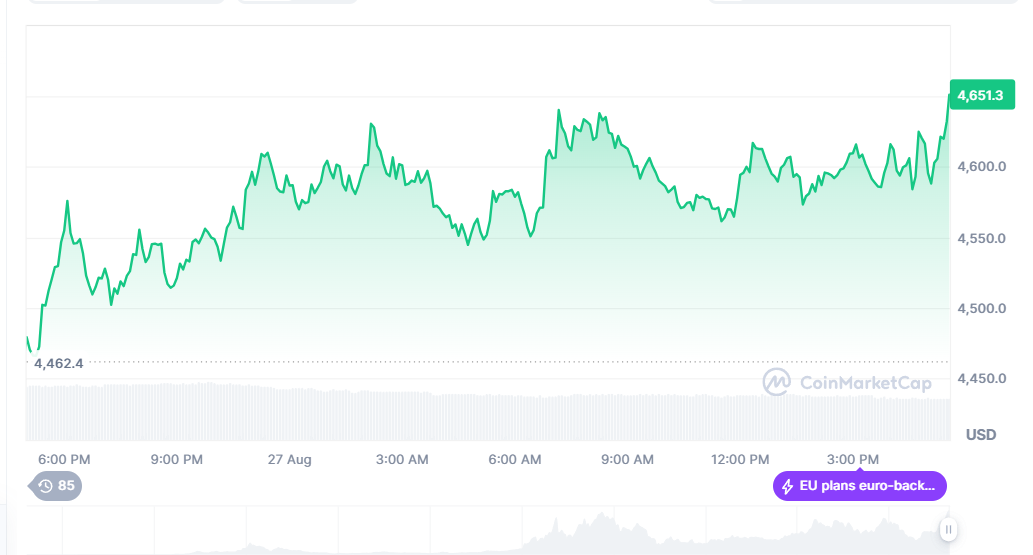
Task: Click the 3:00 AM time label
Action: (x=402, y=459)
